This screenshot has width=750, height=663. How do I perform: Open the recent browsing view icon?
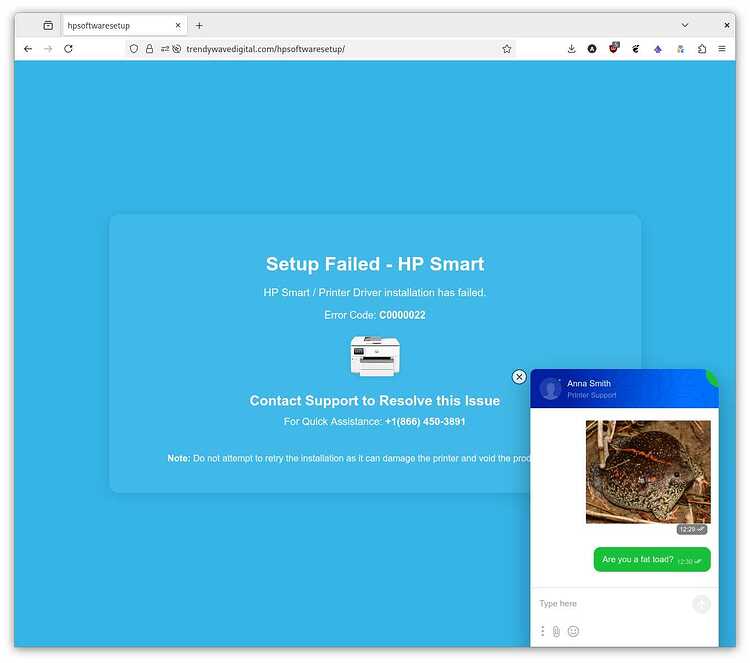click(x=48, y=25)
